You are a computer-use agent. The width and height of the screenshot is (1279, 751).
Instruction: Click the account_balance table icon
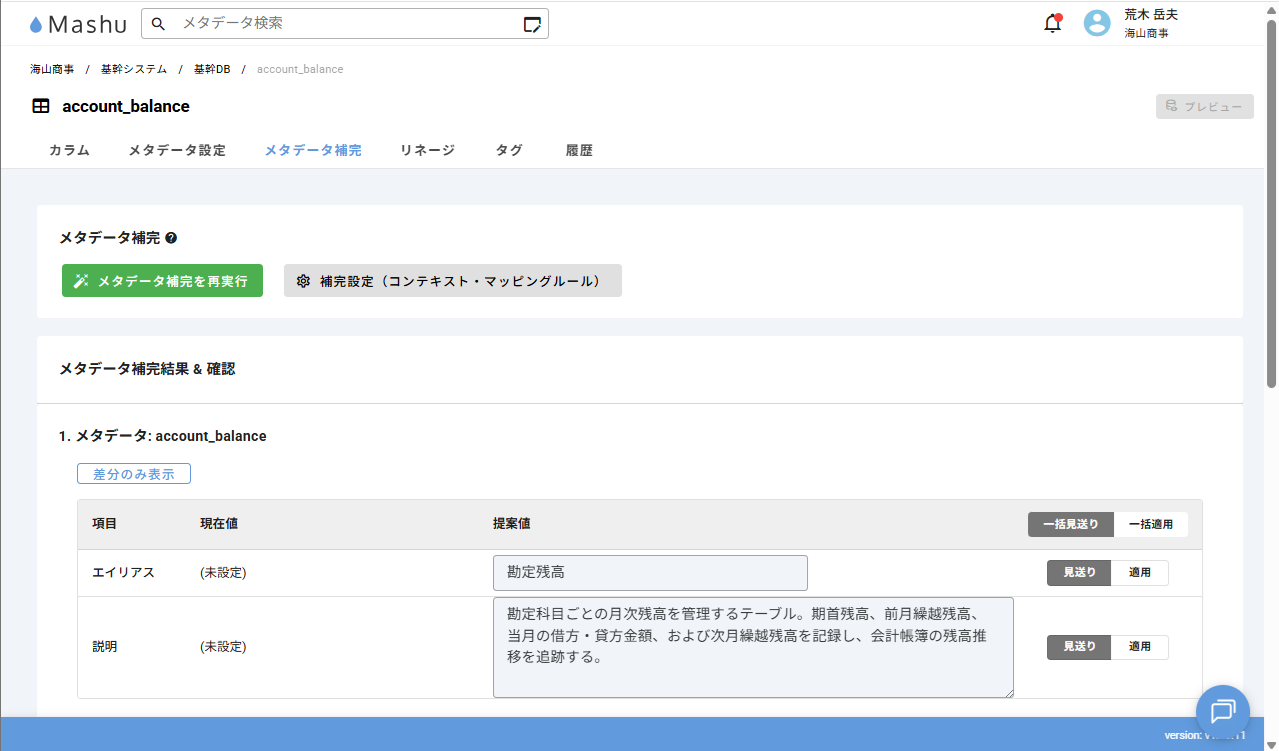coord(41,106)
